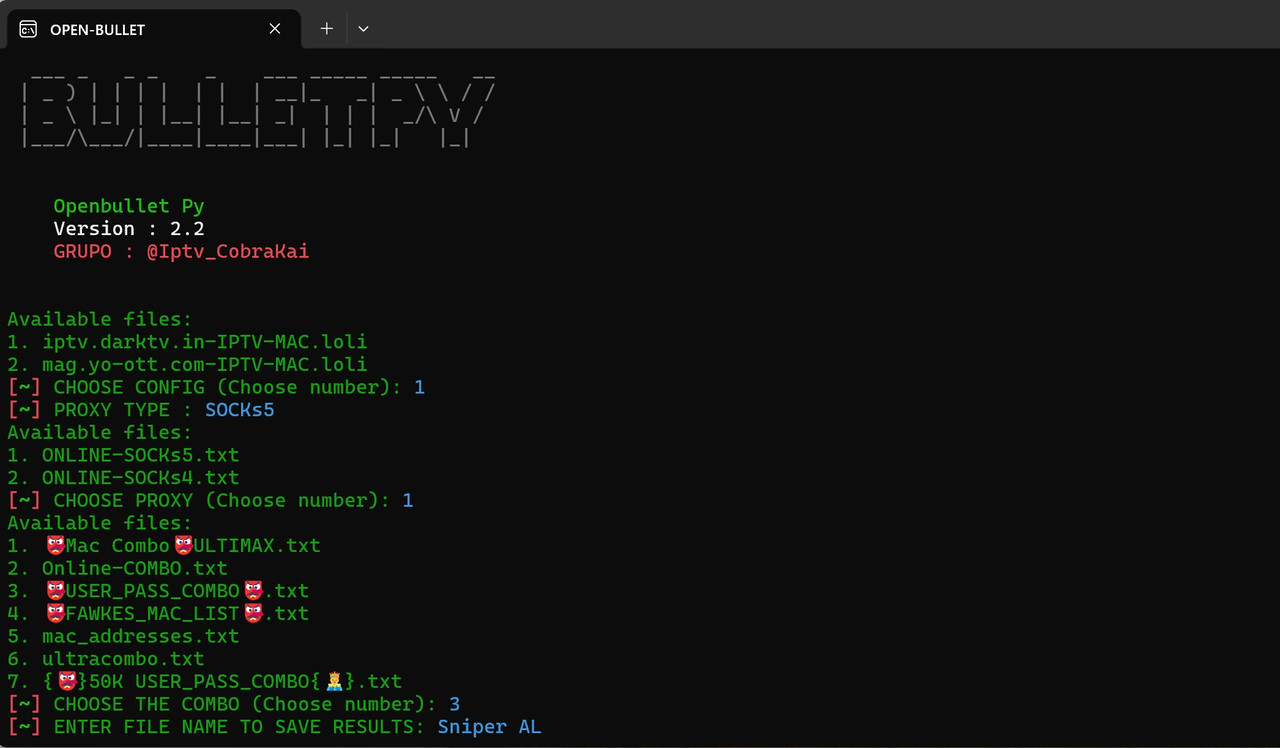Screen dimensions: 1280x748
Task: Click the person emoji in entry 7
Action: (x=335, y=682)
